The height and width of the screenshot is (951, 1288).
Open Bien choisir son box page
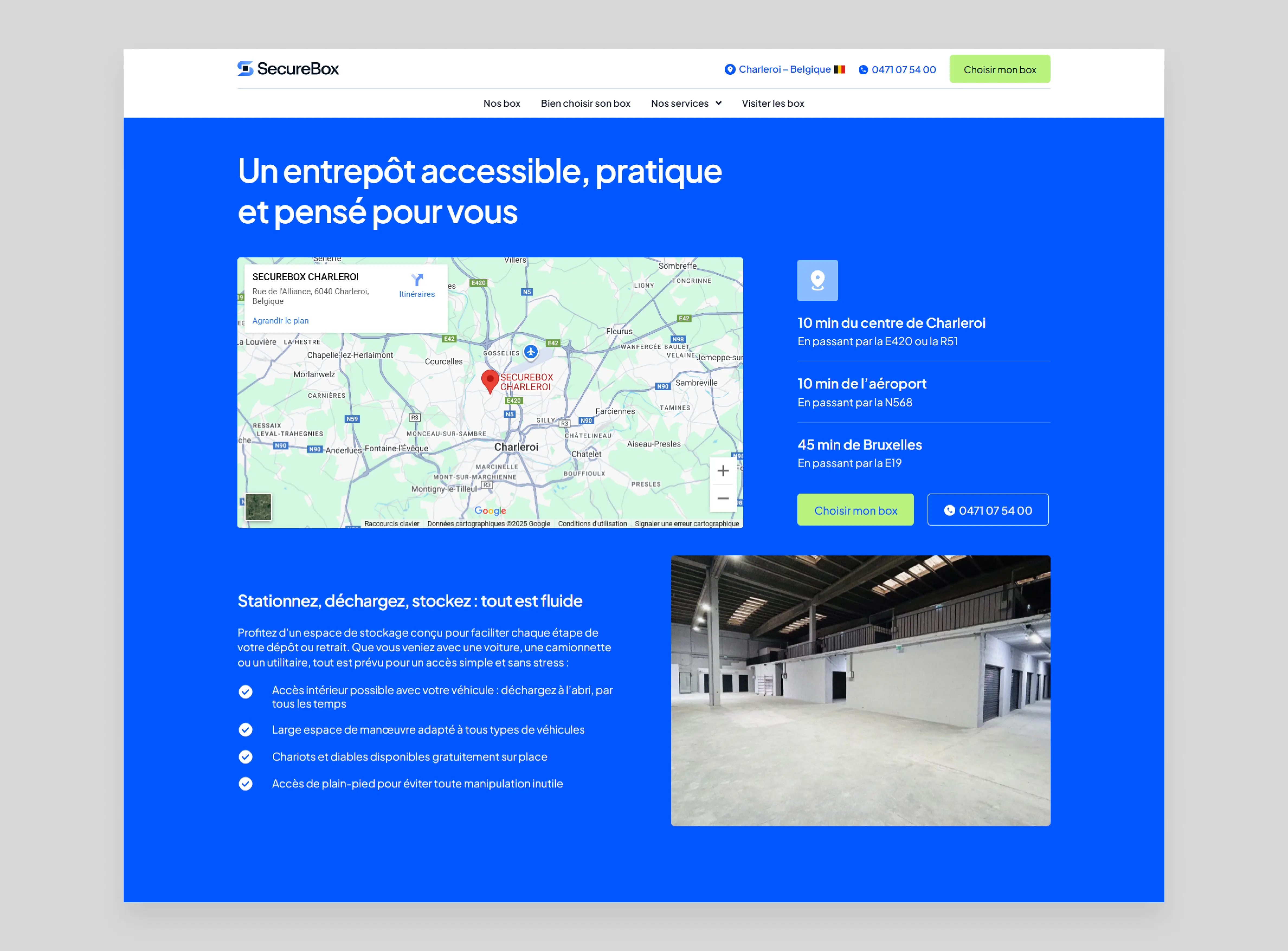[x=585, y=103]
